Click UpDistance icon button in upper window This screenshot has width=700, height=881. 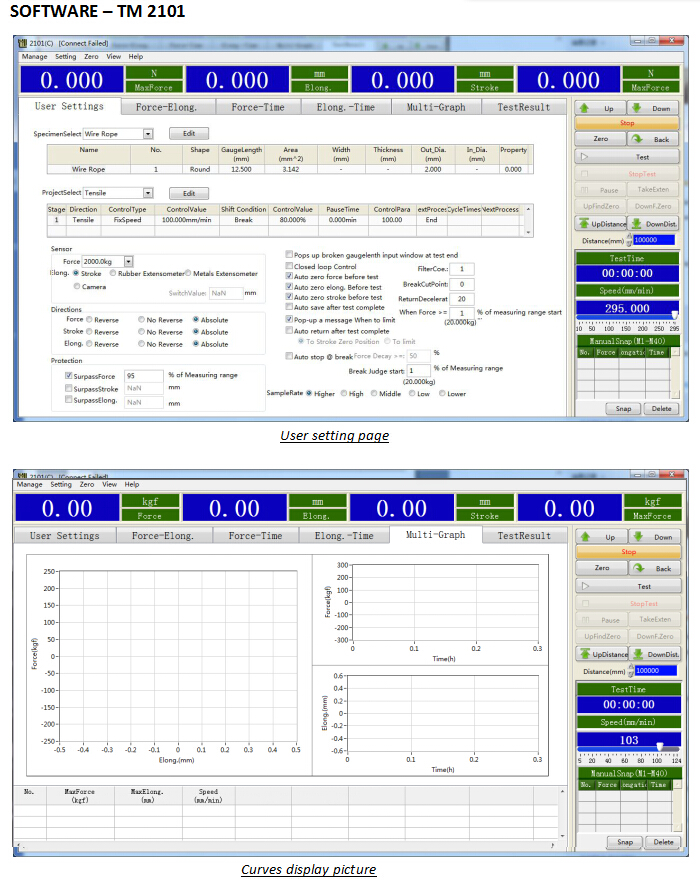click(x=601, y=224)
